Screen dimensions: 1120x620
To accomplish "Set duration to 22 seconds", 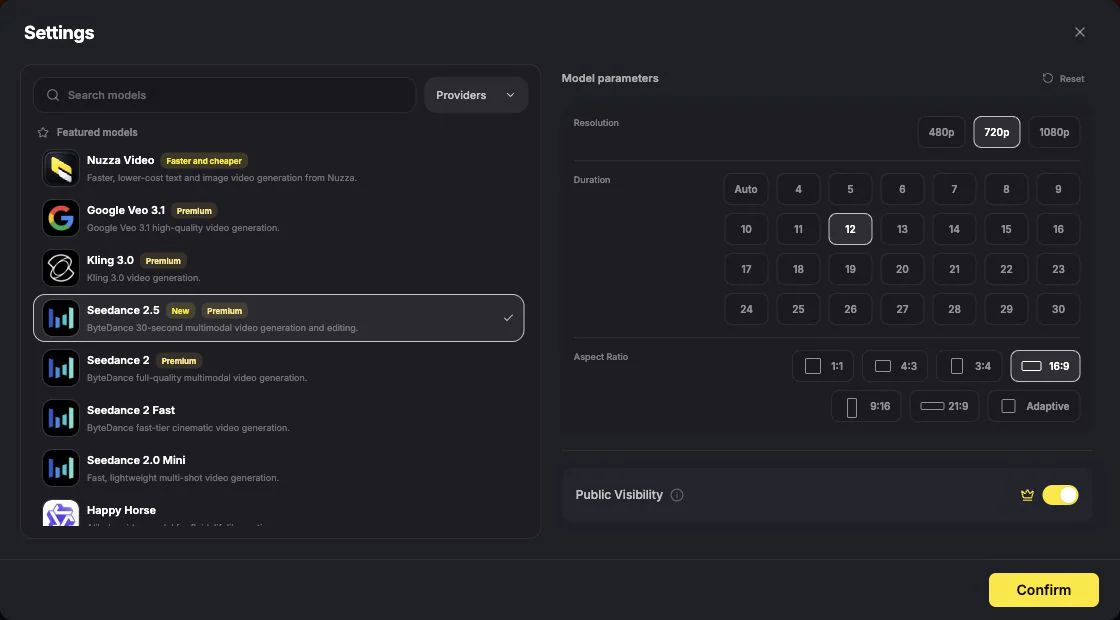I will click(1006, 269).
